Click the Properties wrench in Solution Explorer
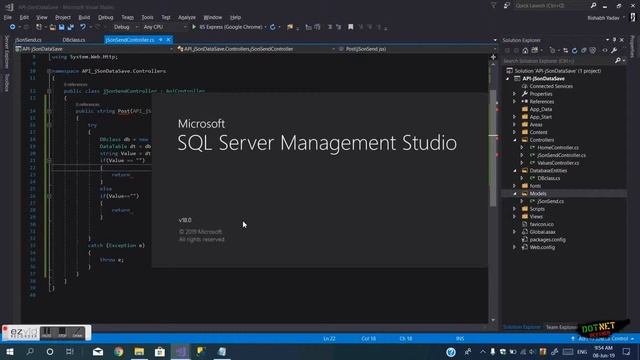Image resolution: width=640 pixels, height=360 pixels. tap(614, 51)
